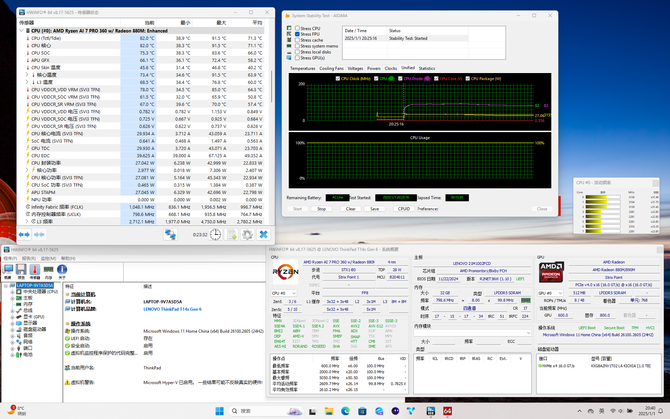The height and width of the screenshot is (419, 670).
Task: Switch to the Statistics tab
Action: pyautogui.click(x=426, y=68)
